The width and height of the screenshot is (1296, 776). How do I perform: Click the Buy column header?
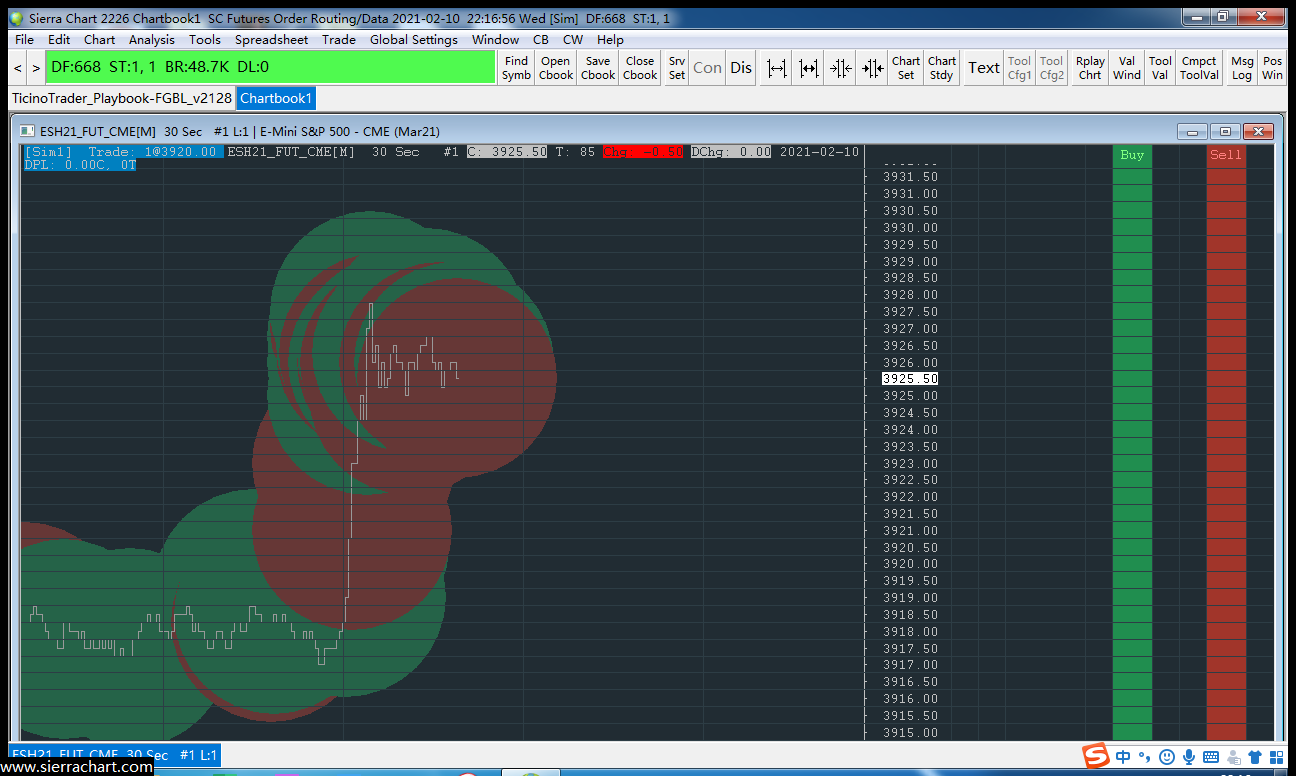coord(1132,155)
